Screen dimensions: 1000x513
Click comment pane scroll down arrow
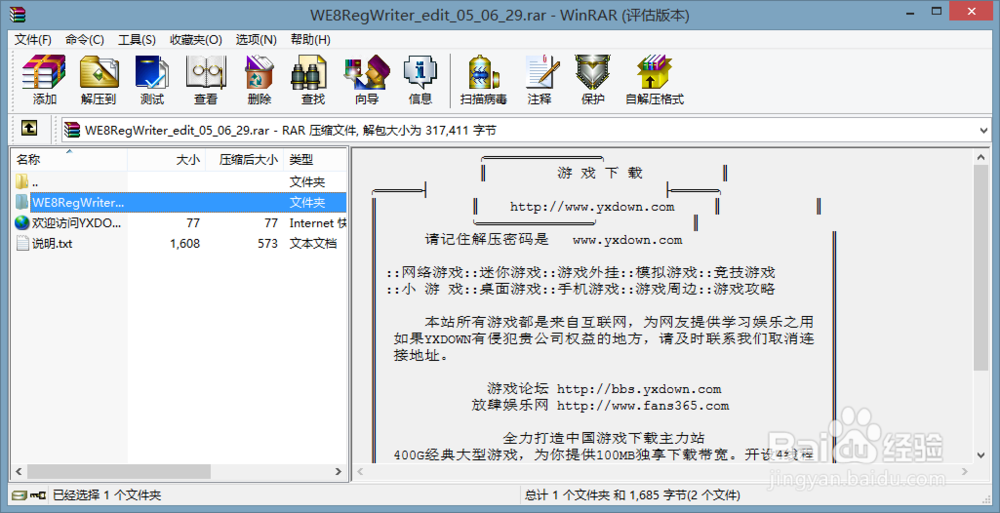pyautogui.click(x=981, y=455)
